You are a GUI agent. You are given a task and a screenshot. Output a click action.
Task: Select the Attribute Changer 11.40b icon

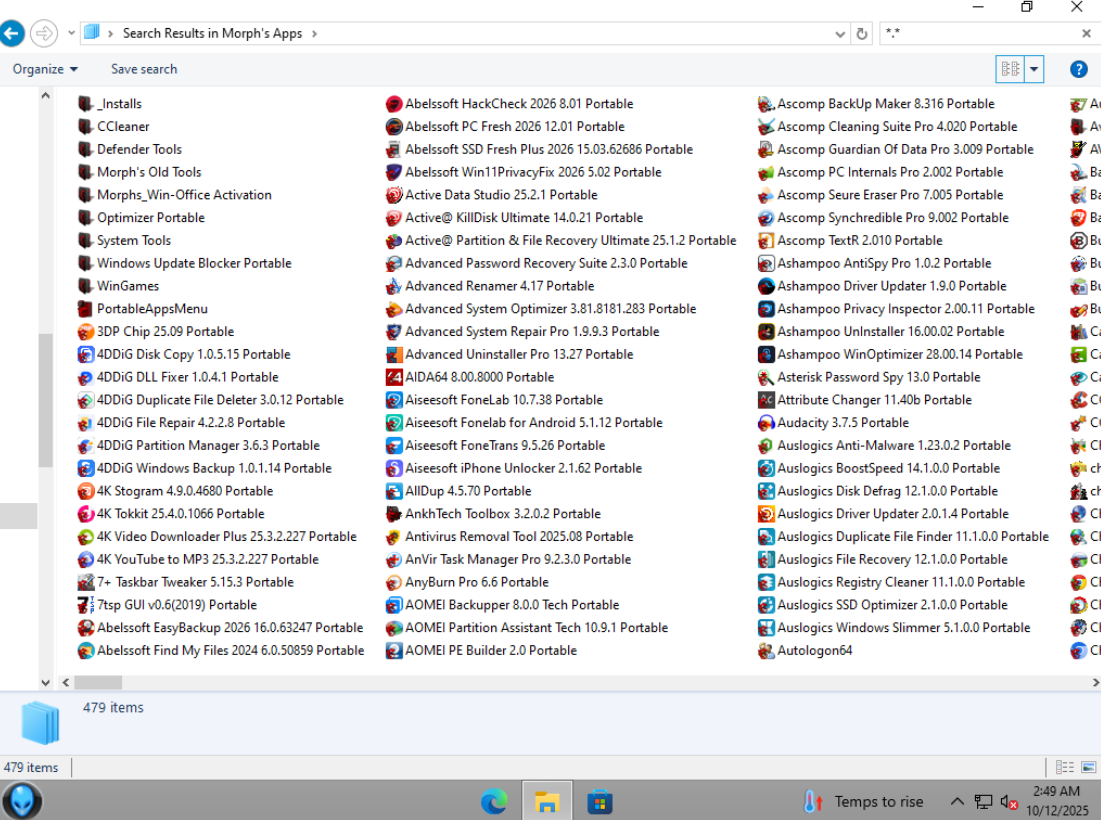click(x=765, y=400)
